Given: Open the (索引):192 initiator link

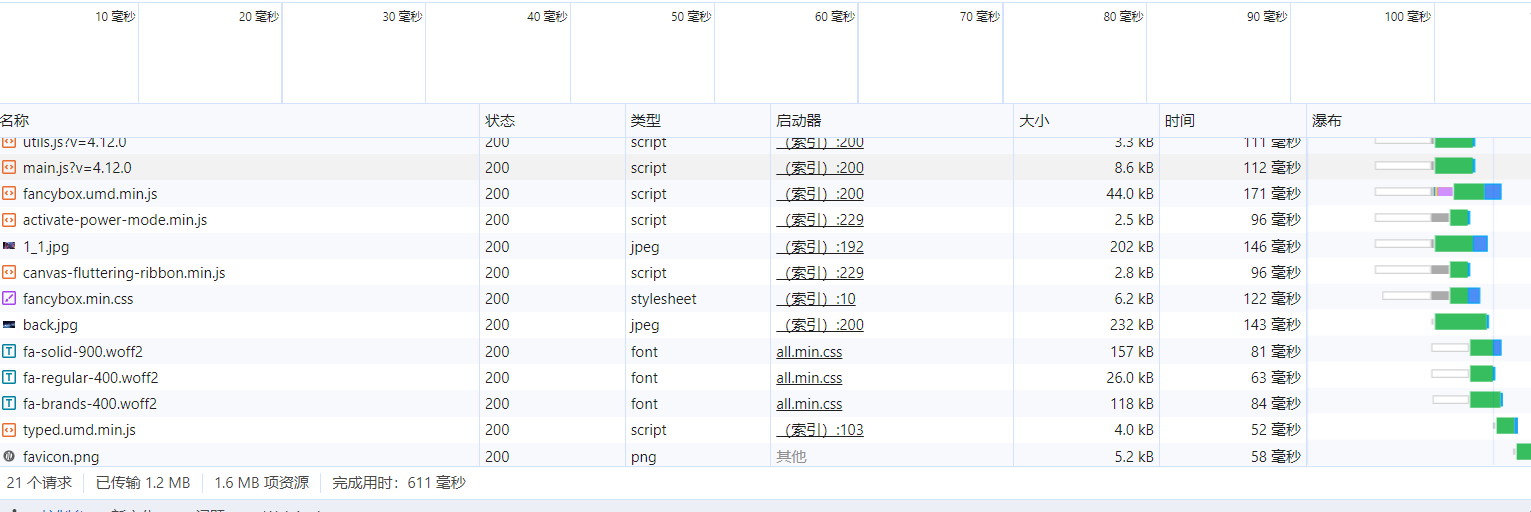Looking at the screenshot, I should click(820, 247).
